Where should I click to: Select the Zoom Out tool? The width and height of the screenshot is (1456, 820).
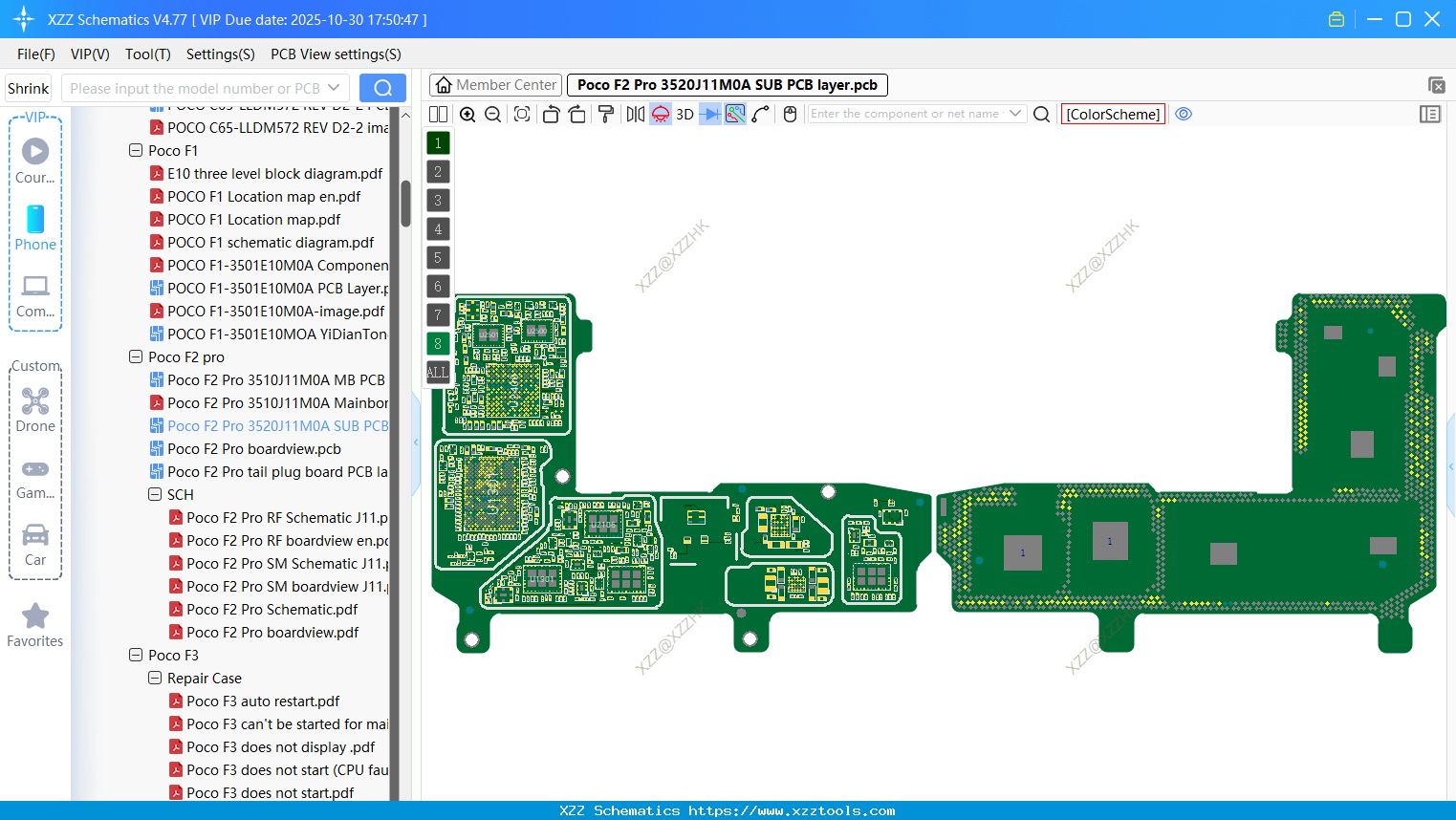491,114
